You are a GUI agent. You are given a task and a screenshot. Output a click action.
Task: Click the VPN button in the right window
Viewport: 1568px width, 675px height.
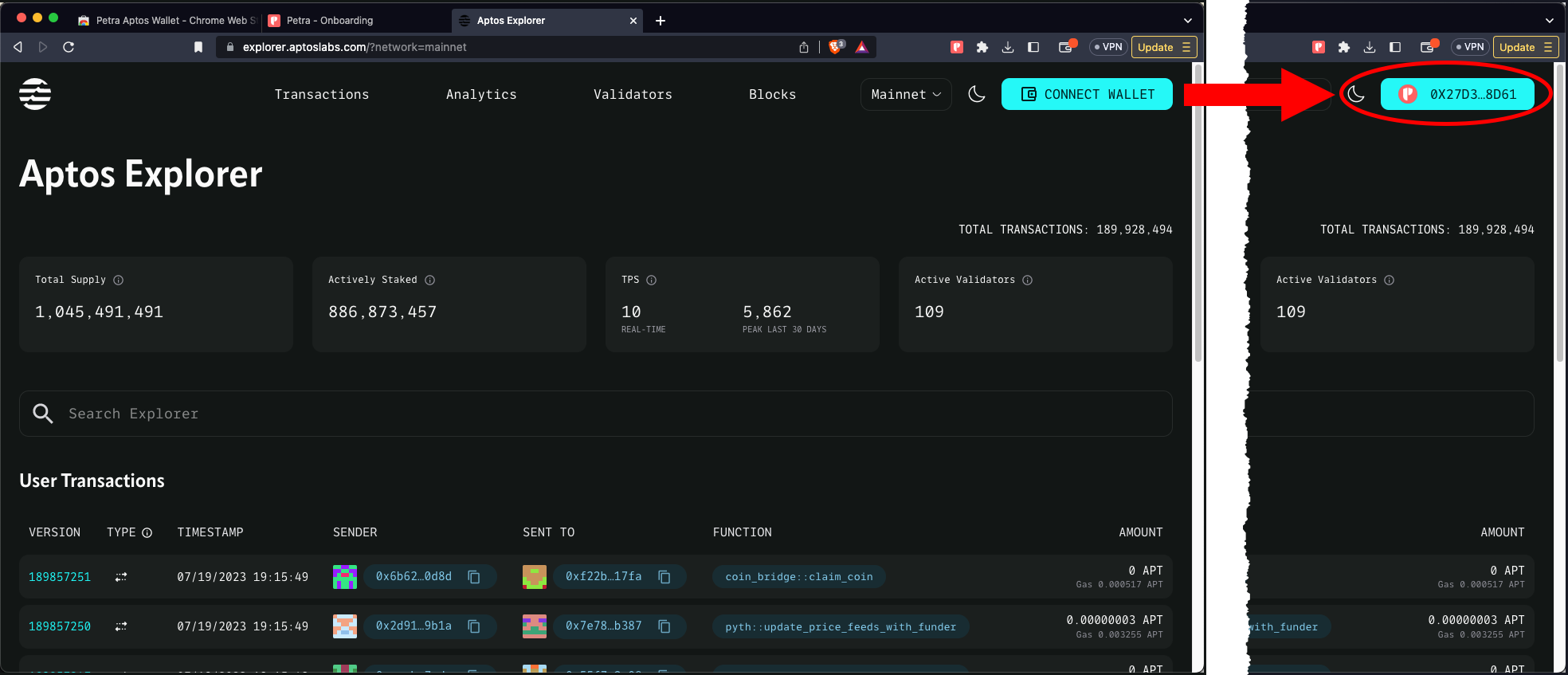coord(1470,47)
